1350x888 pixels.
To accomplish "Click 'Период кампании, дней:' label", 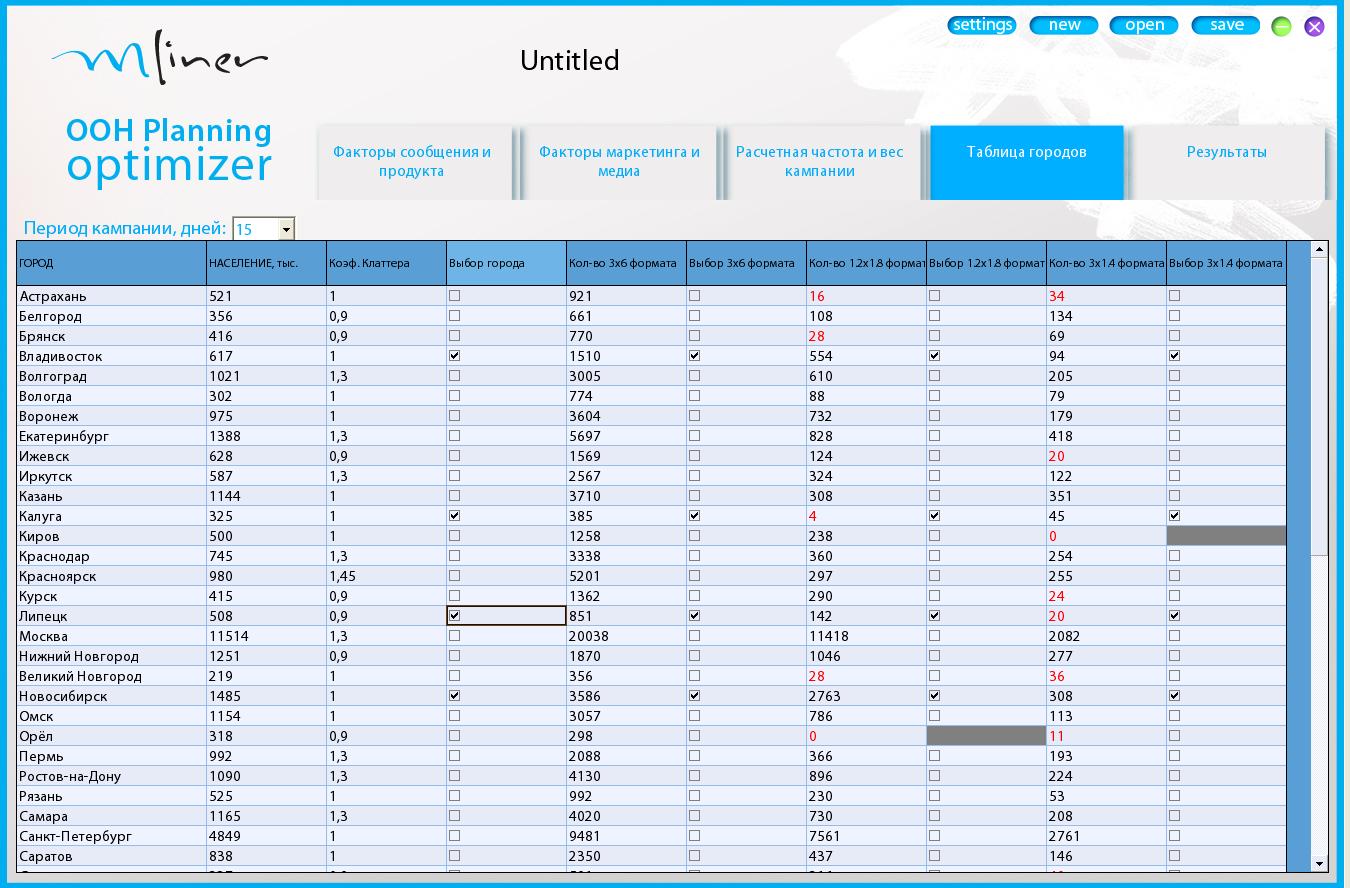I will click(125, 228).
